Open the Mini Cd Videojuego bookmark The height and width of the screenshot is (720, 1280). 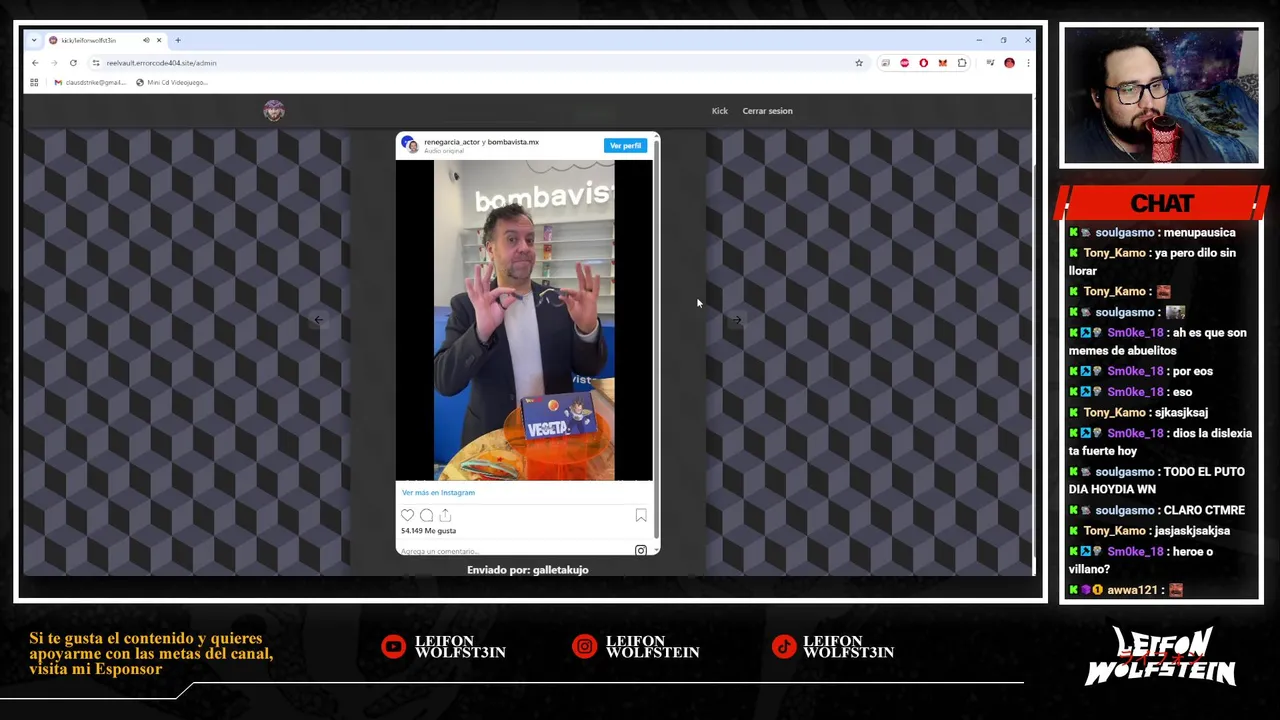[172, 82]
